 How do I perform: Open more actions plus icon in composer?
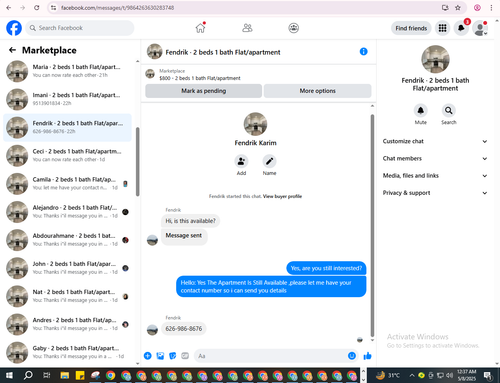tap(148, 356)
